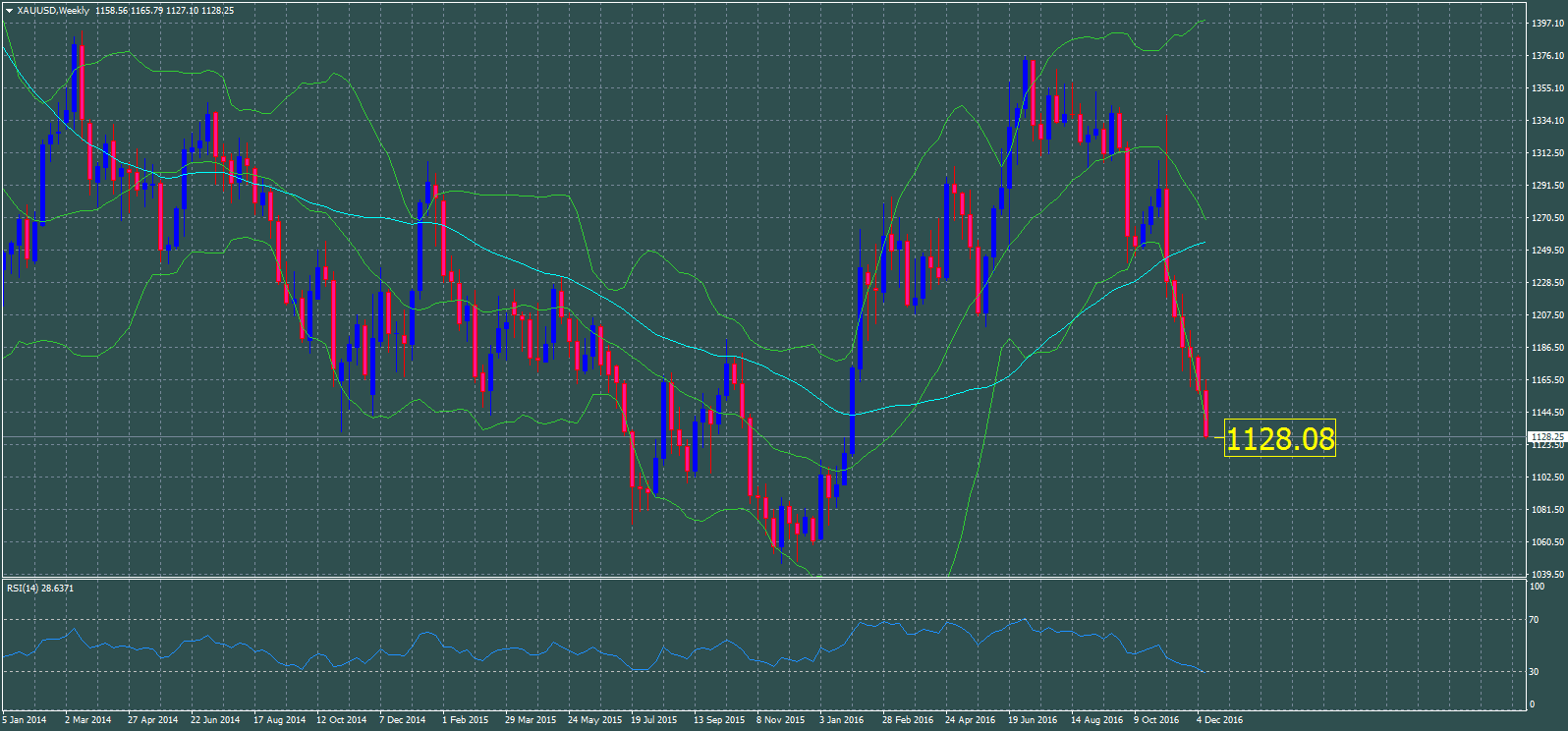This screenshot has width=1568, height=731.
Task: Click the 19 Jun 2016 time axis label
Action: (1033, 720)
